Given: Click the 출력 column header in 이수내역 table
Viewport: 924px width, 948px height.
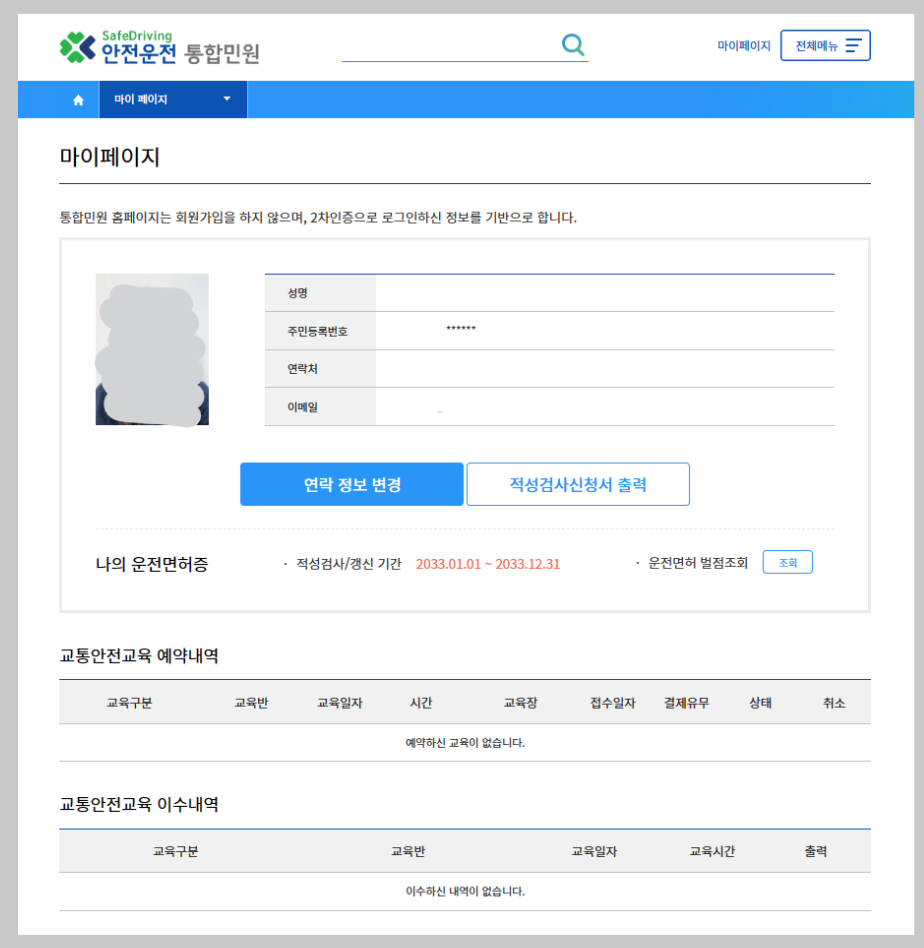Looking at the screenshot, I should 818,850.
